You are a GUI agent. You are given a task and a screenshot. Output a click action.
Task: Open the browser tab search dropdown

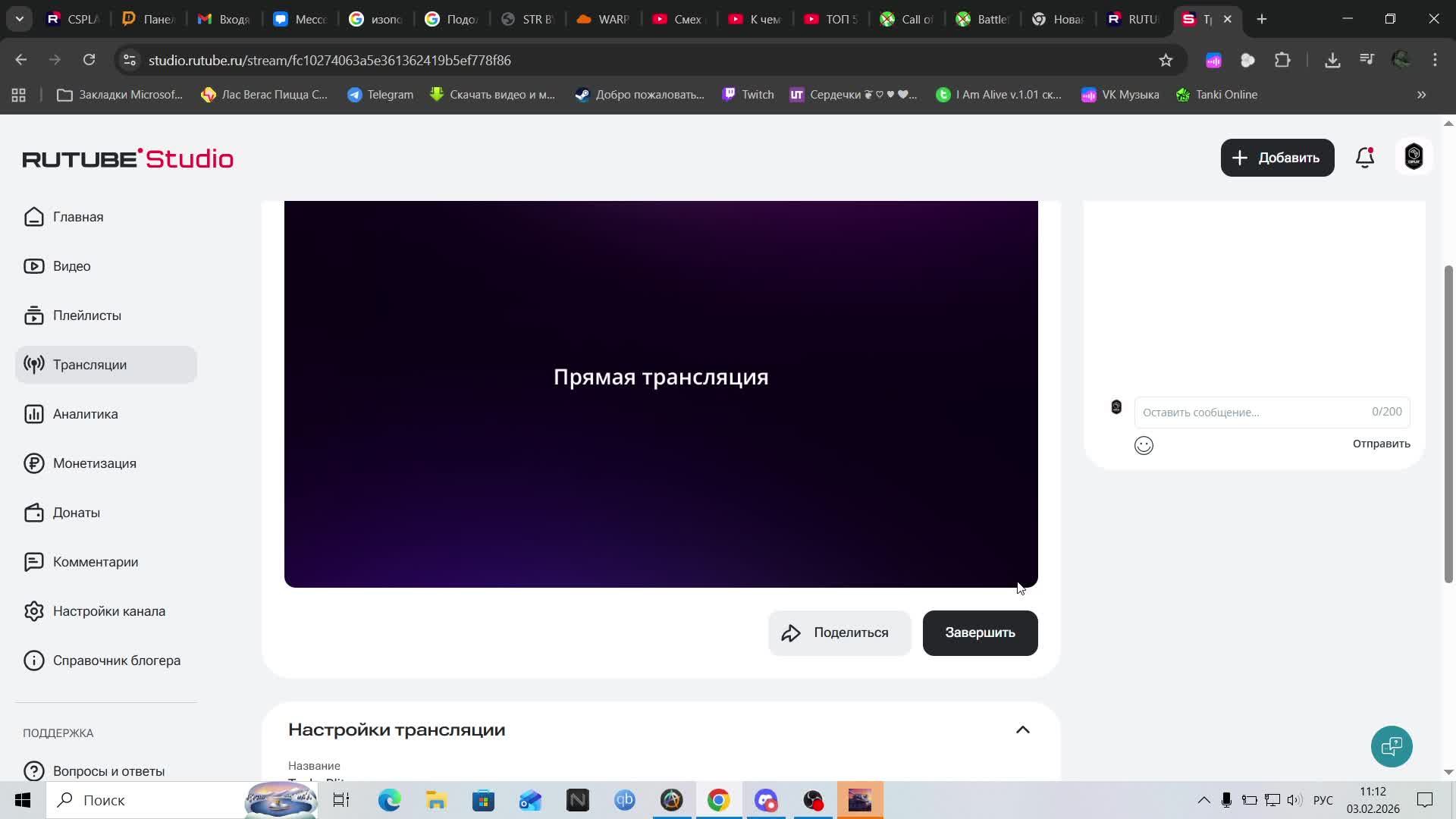pos(20,19)
